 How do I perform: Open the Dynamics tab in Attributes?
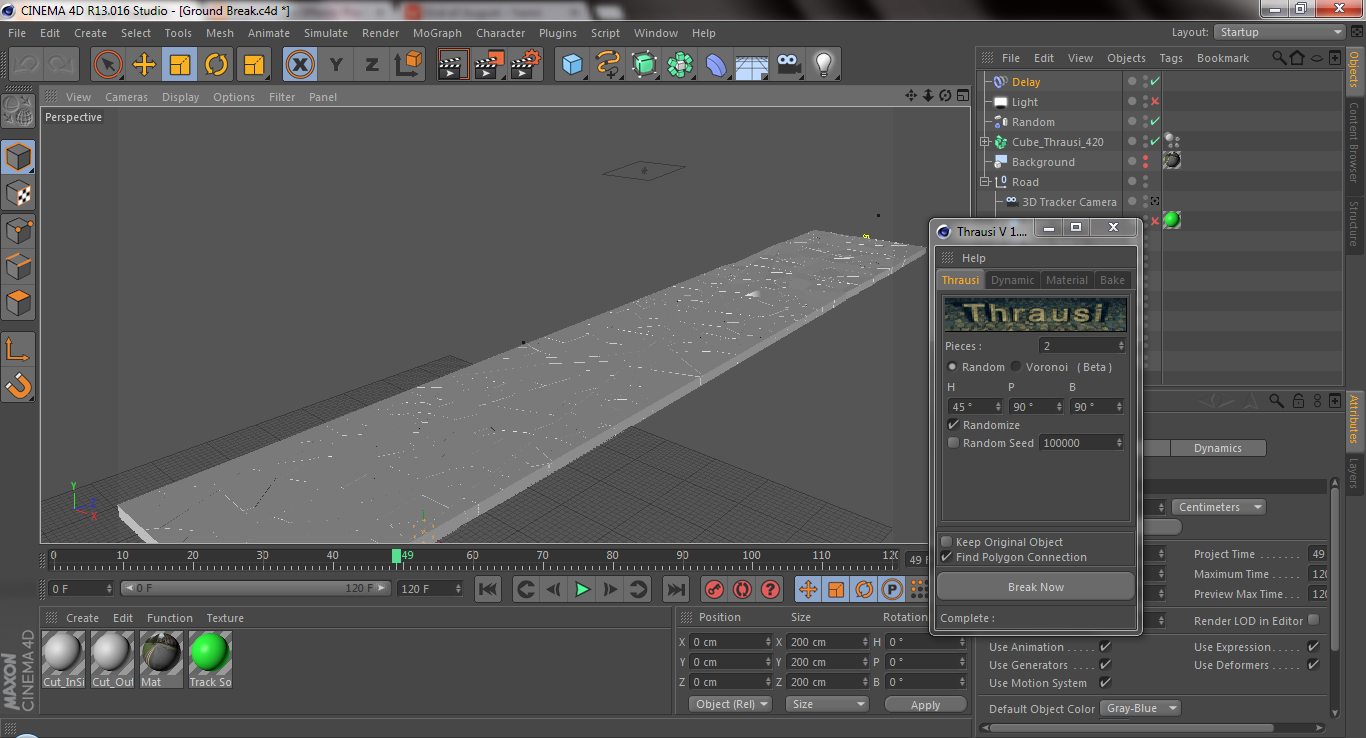(1217, 448)
